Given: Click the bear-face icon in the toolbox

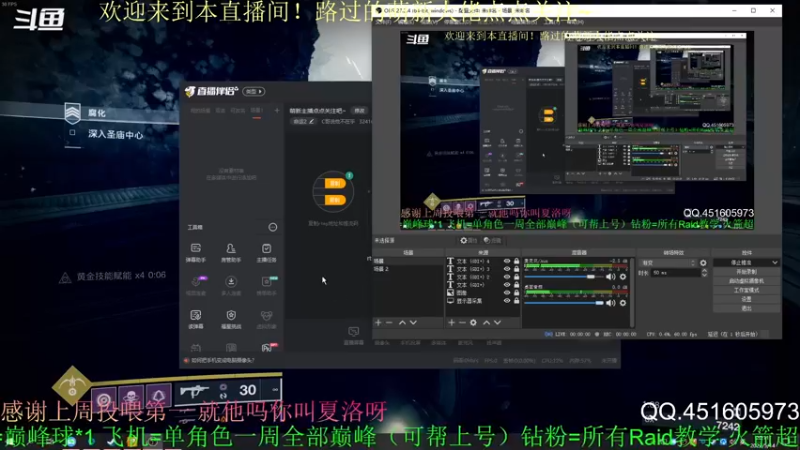Looking at the screenshot, I should (x=266, y=315).
